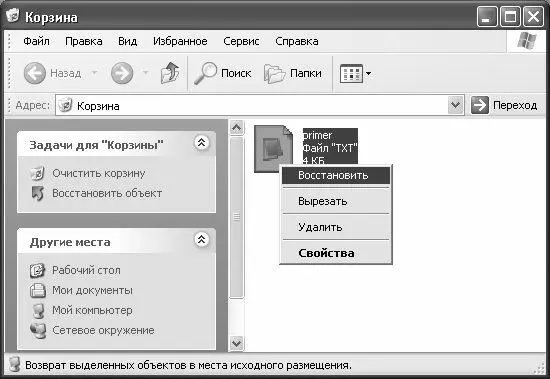Click the Восстановить объект link
This screenshot has height=379, width=550.
[x=107, y=193]
